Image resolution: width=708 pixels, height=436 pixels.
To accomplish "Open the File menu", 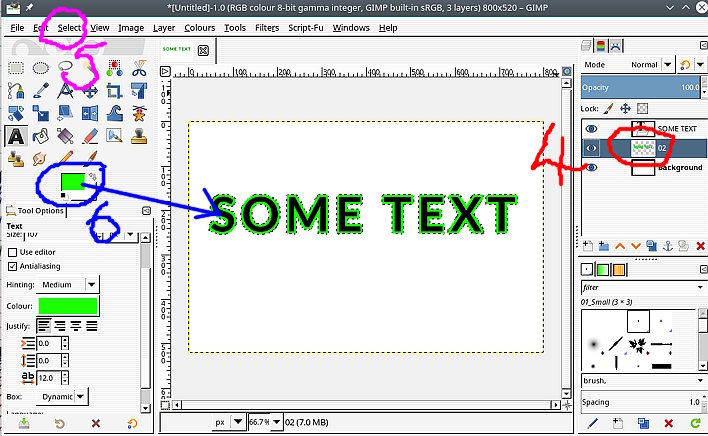I will tap(17, 28).
